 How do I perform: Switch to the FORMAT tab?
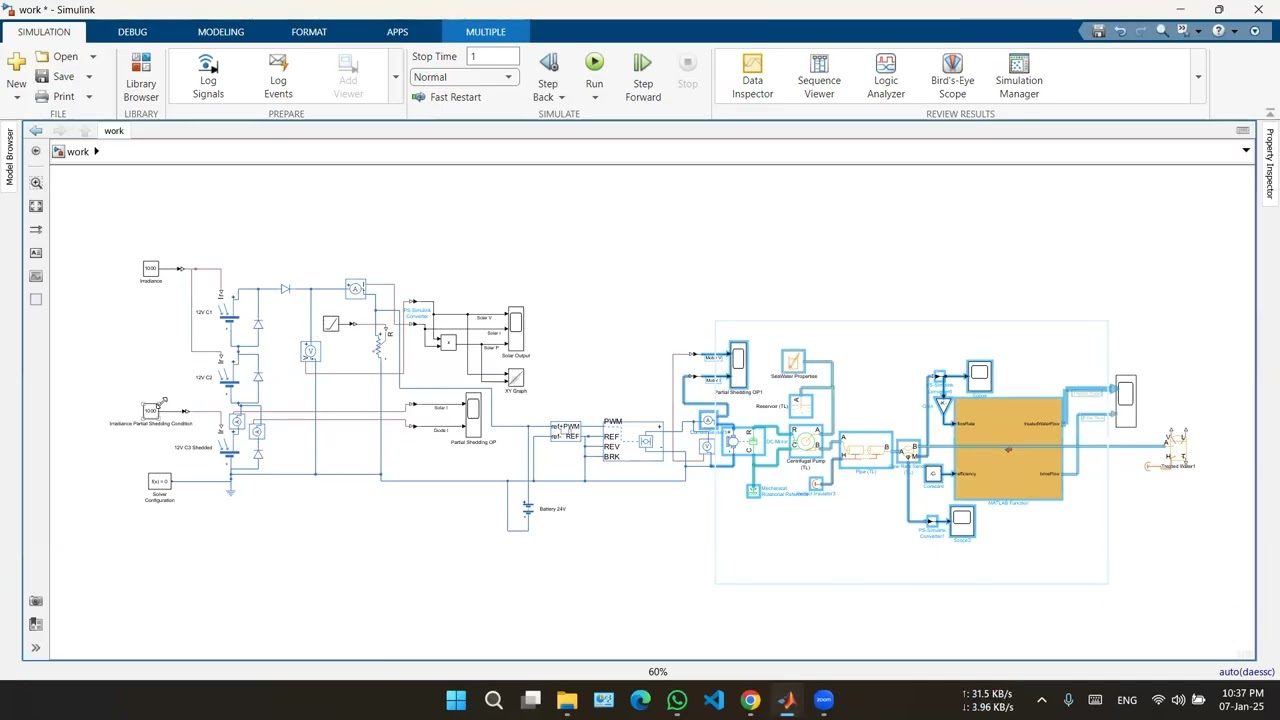[309, 32]
